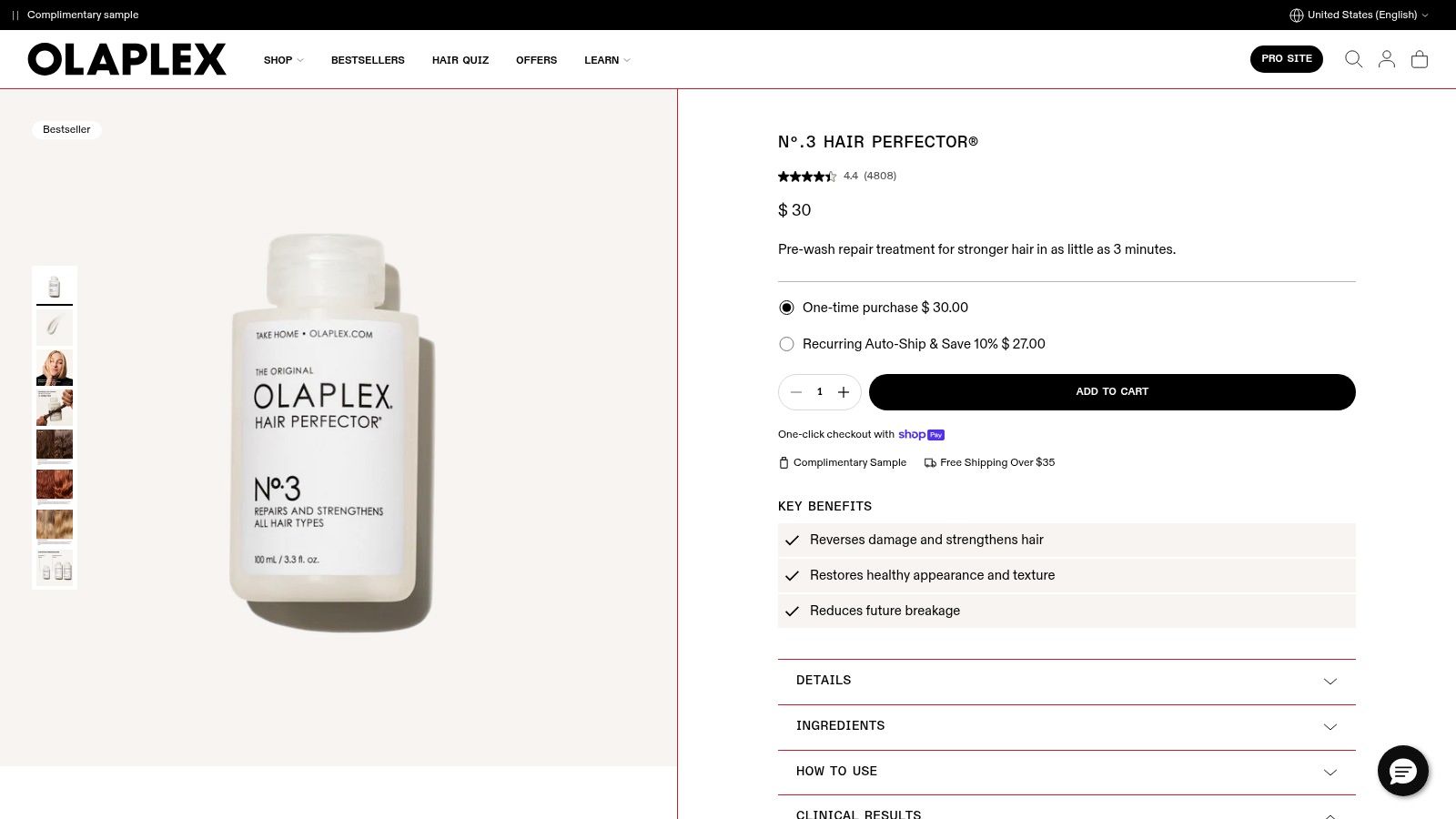
Task: Increase quantity with the plus icon
Action: 844,392
